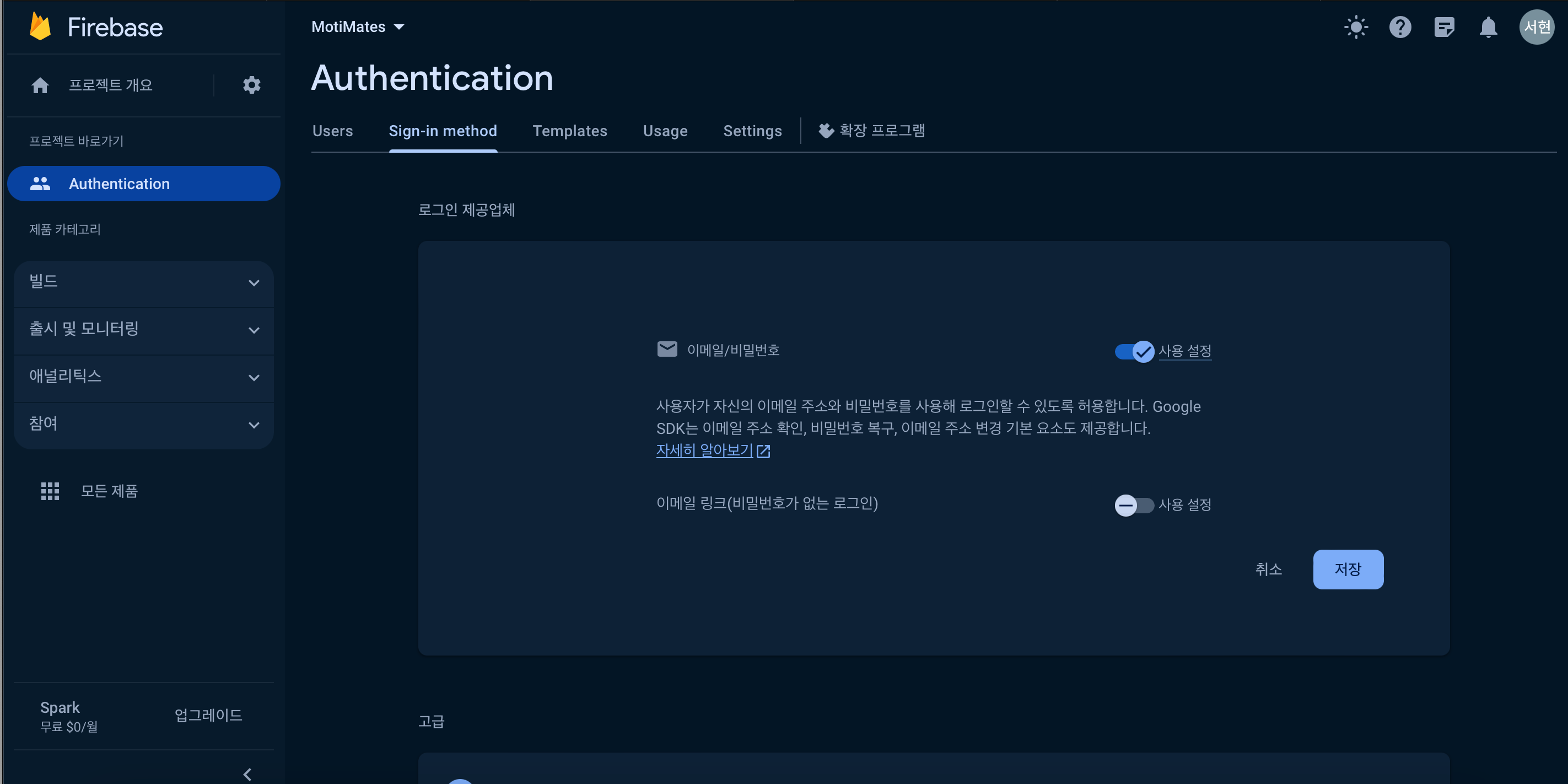Open the MotiMates project dropdown
Screen dimensions: 1568x784
(x=357, y=27)
